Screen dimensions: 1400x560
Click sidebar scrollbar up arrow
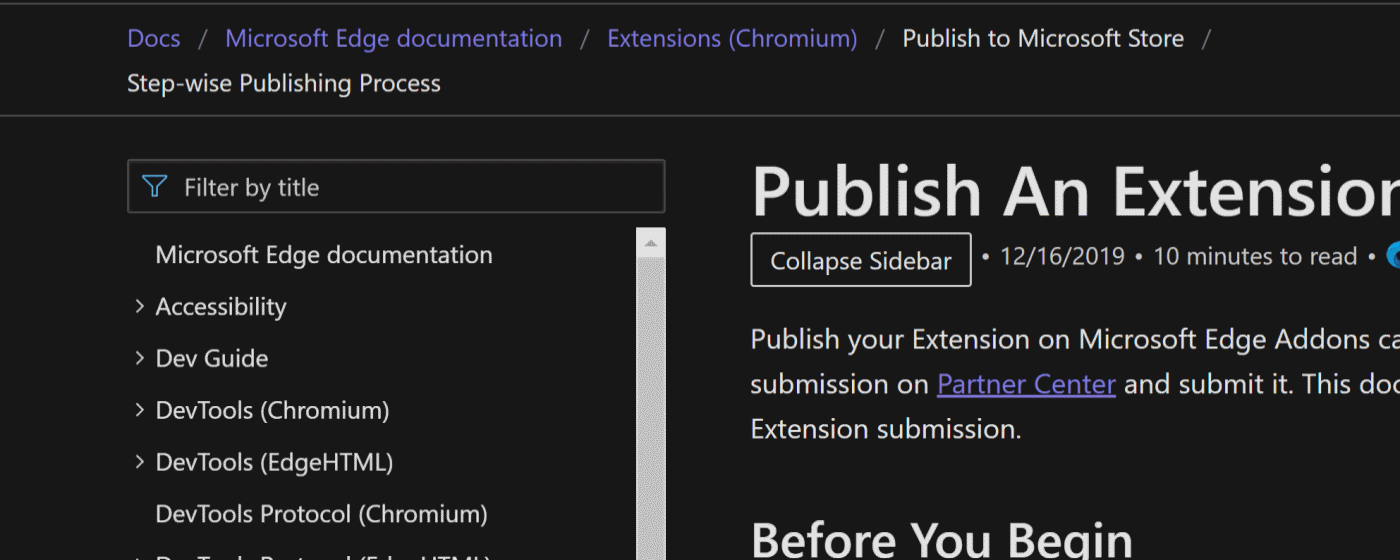[x=651, y=243]
